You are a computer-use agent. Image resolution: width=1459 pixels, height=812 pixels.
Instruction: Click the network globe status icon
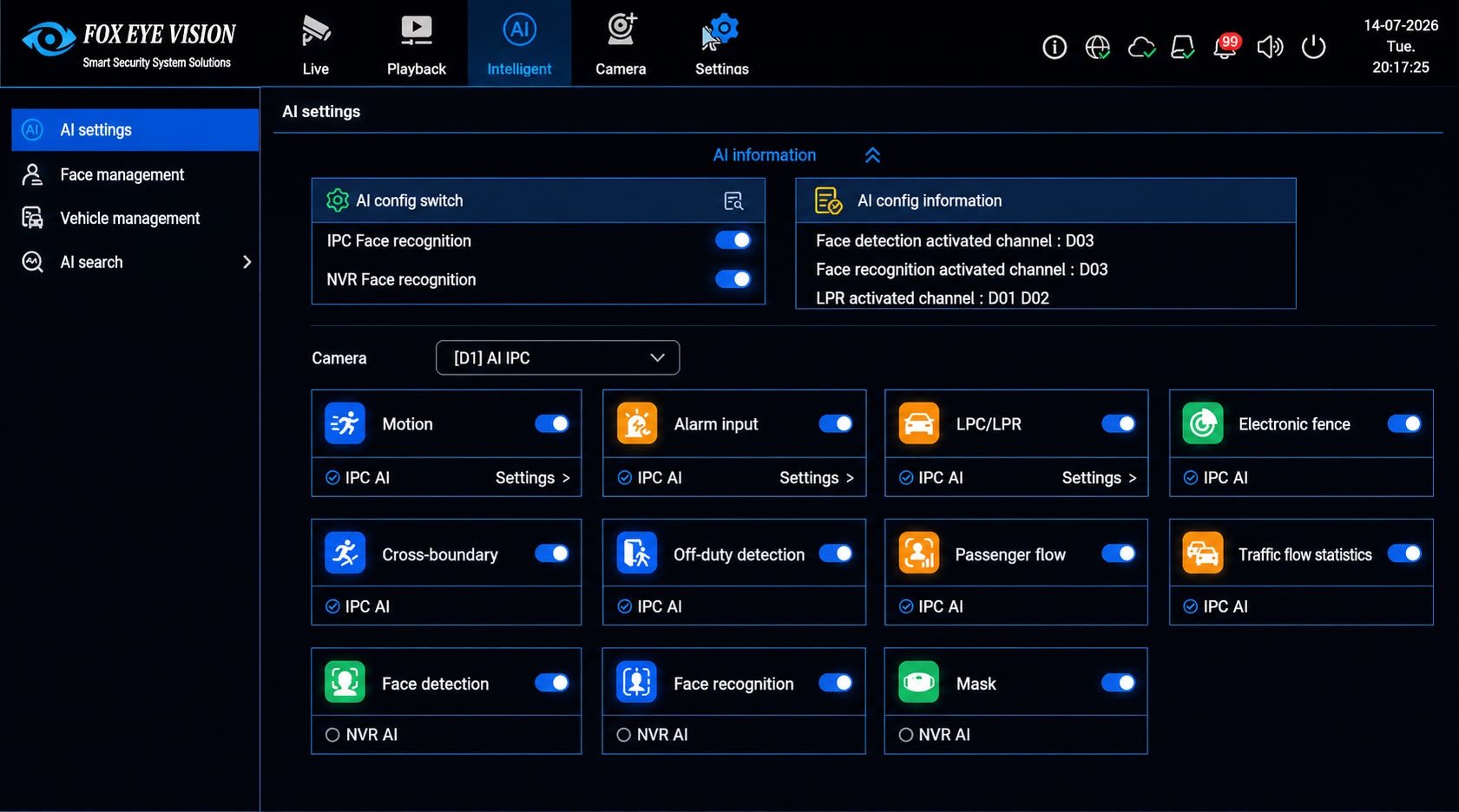tap(1098, 47)
